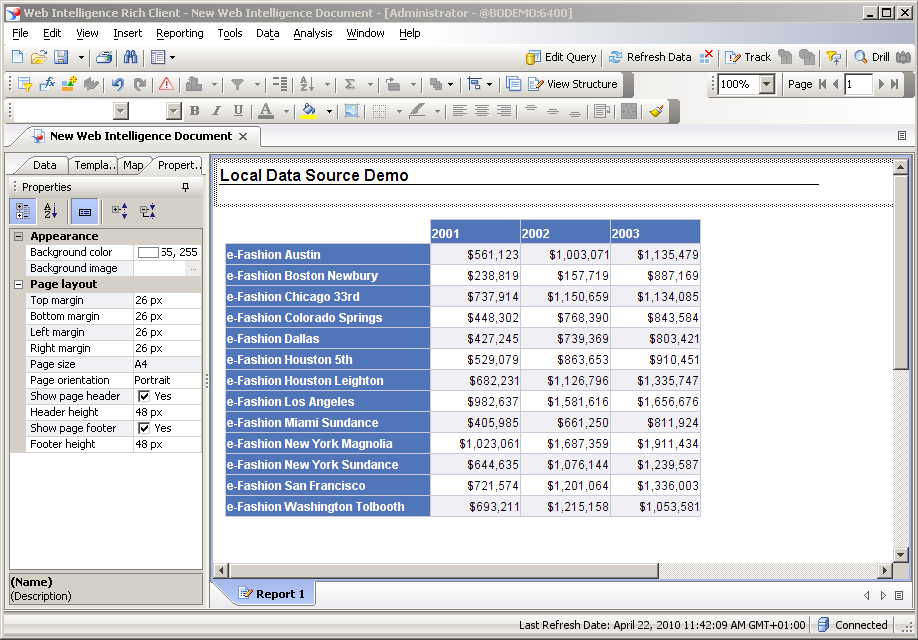Select the e-Fashion Los Angeles row header
The width and height of the screenshot is (918, 640).
pos(328,402)
